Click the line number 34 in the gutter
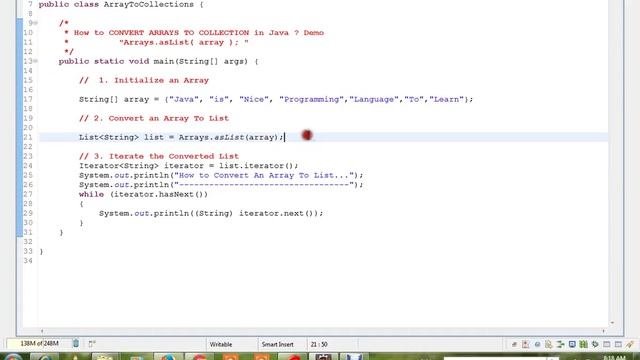The width and height of the screenshot is (640, 360). pyautogui.click(x=28, y=261)
